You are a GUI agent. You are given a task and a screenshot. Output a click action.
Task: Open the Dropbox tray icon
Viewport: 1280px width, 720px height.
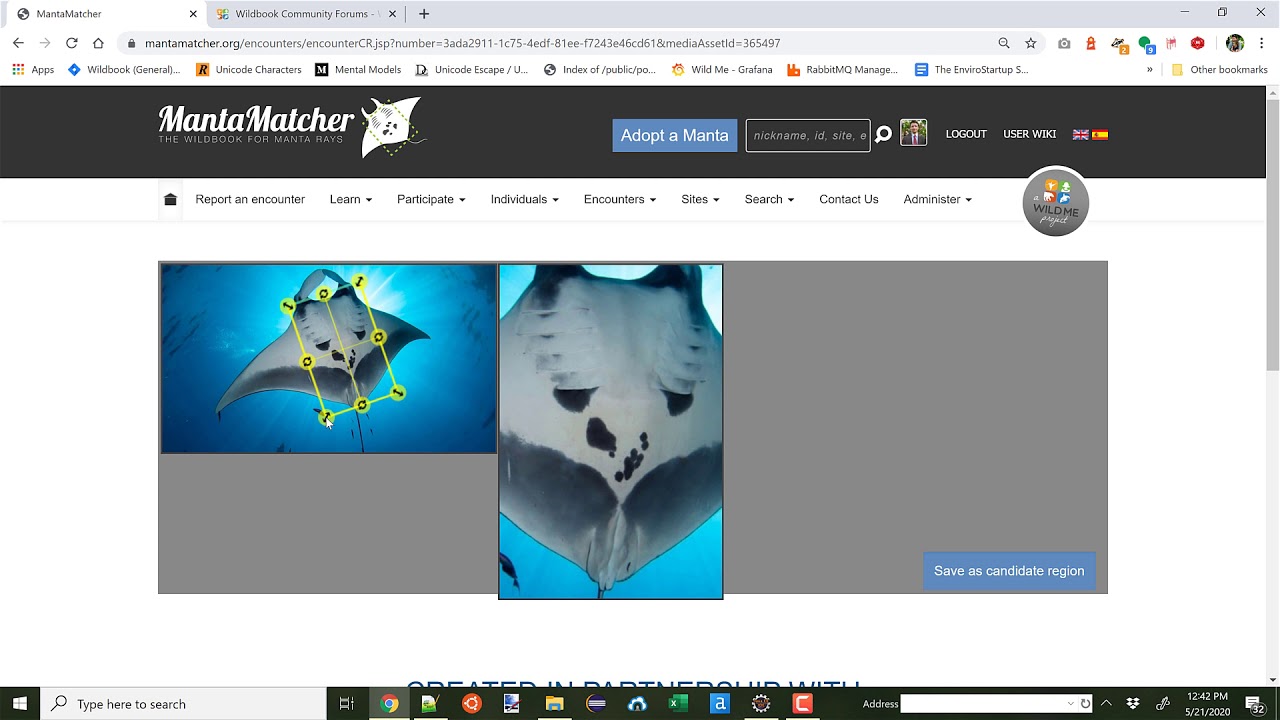tap(1133, 704)
